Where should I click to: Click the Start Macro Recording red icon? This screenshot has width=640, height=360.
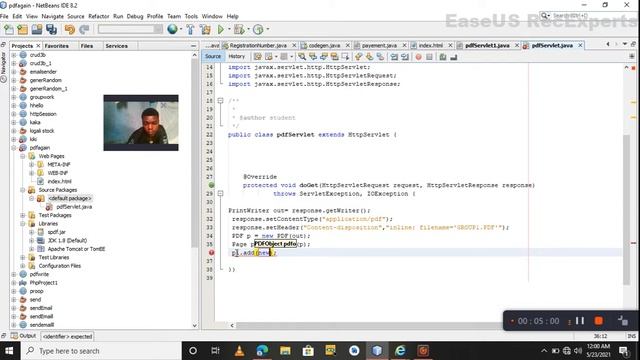click(x=418, y=57)
